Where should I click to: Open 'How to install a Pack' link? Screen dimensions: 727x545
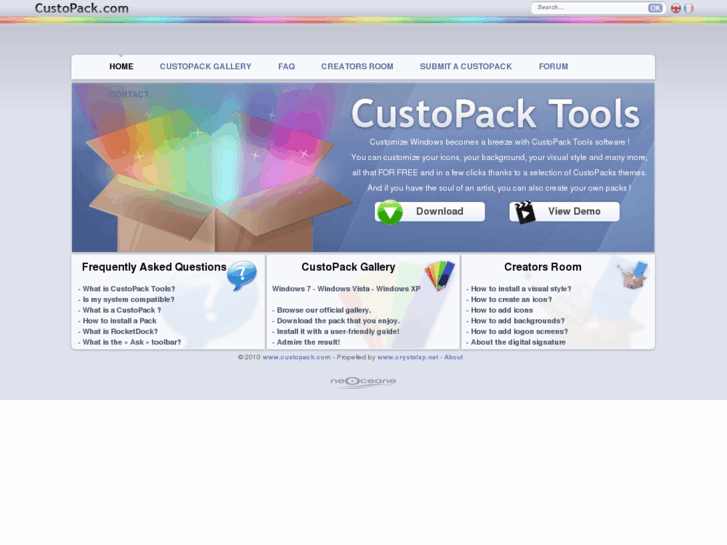[120, 321]
